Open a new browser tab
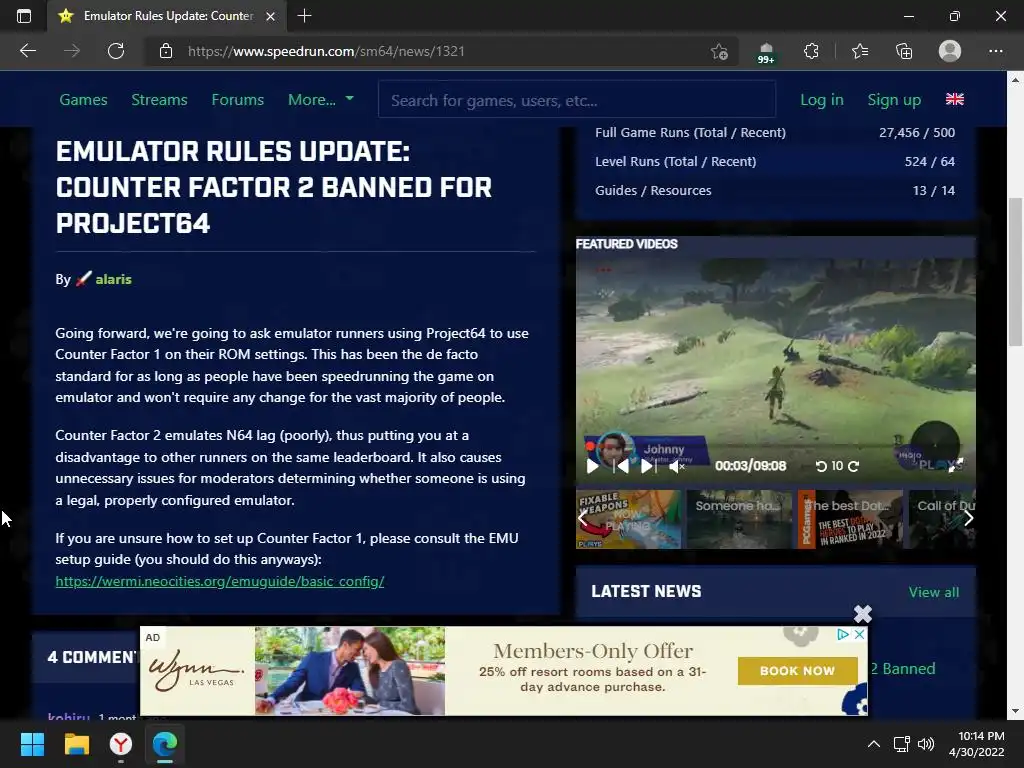Screen dimensions: 1024x768 [304, 16]
